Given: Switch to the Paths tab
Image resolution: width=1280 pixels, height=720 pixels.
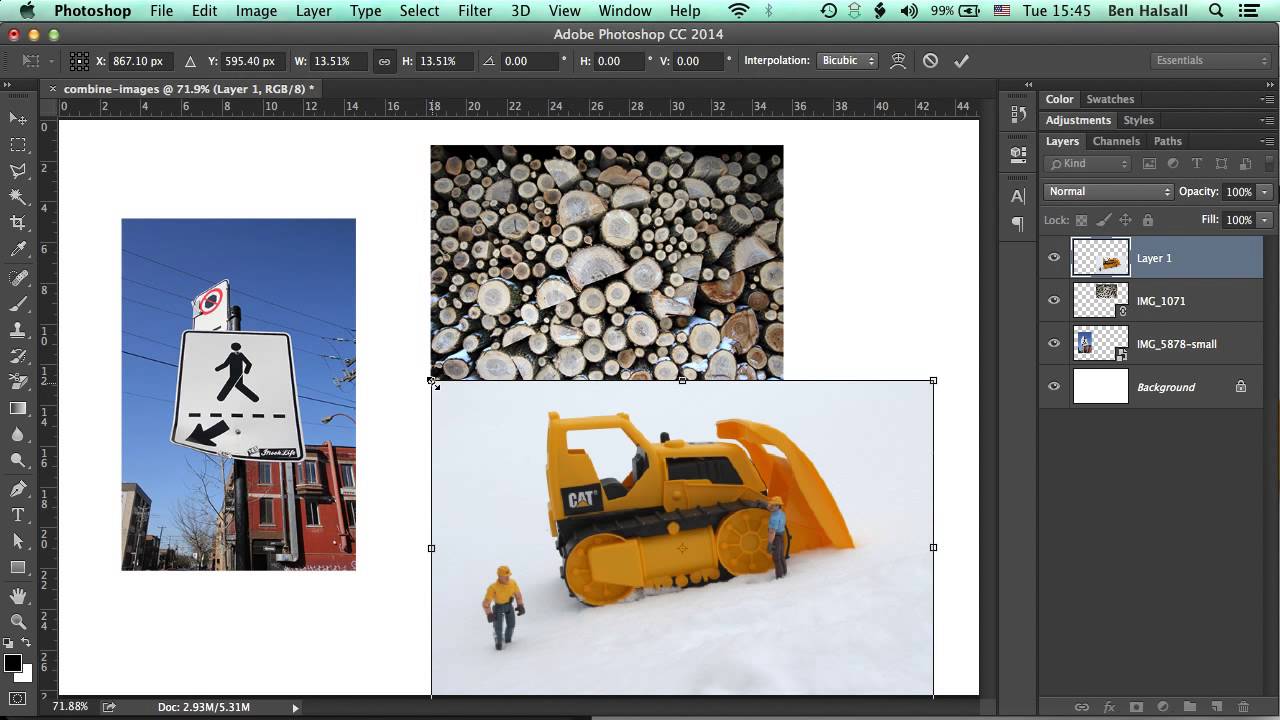Looking at the screenshot, I should 1167,142.
